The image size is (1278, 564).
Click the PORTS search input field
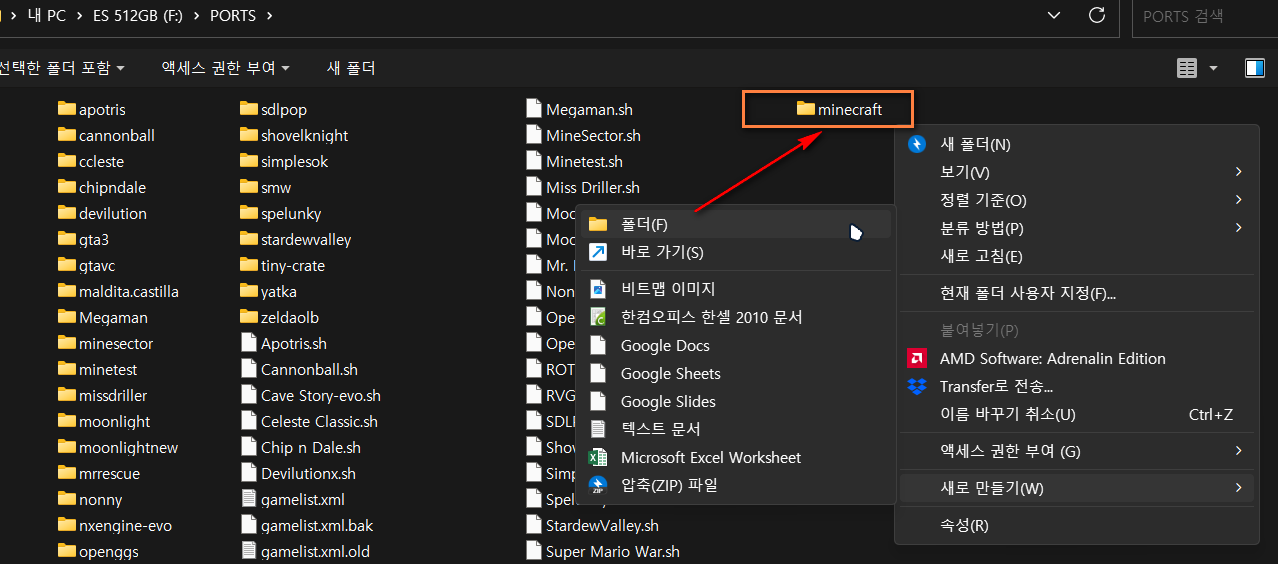[x=1205, y=16]
